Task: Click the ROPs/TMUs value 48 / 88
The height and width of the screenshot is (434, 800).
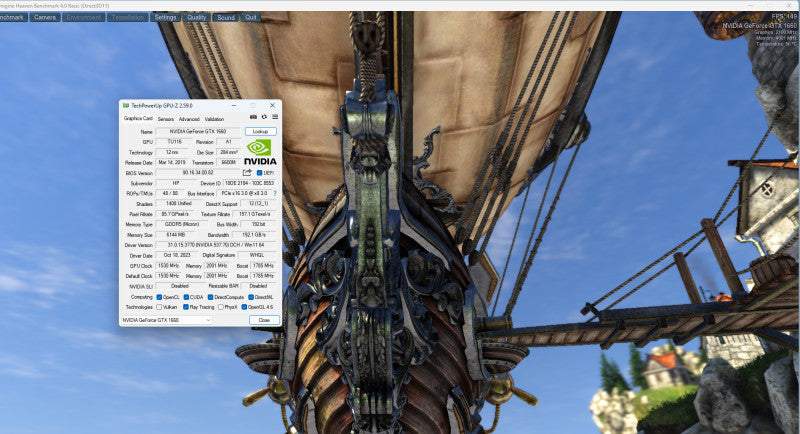Action: point(170,193)
